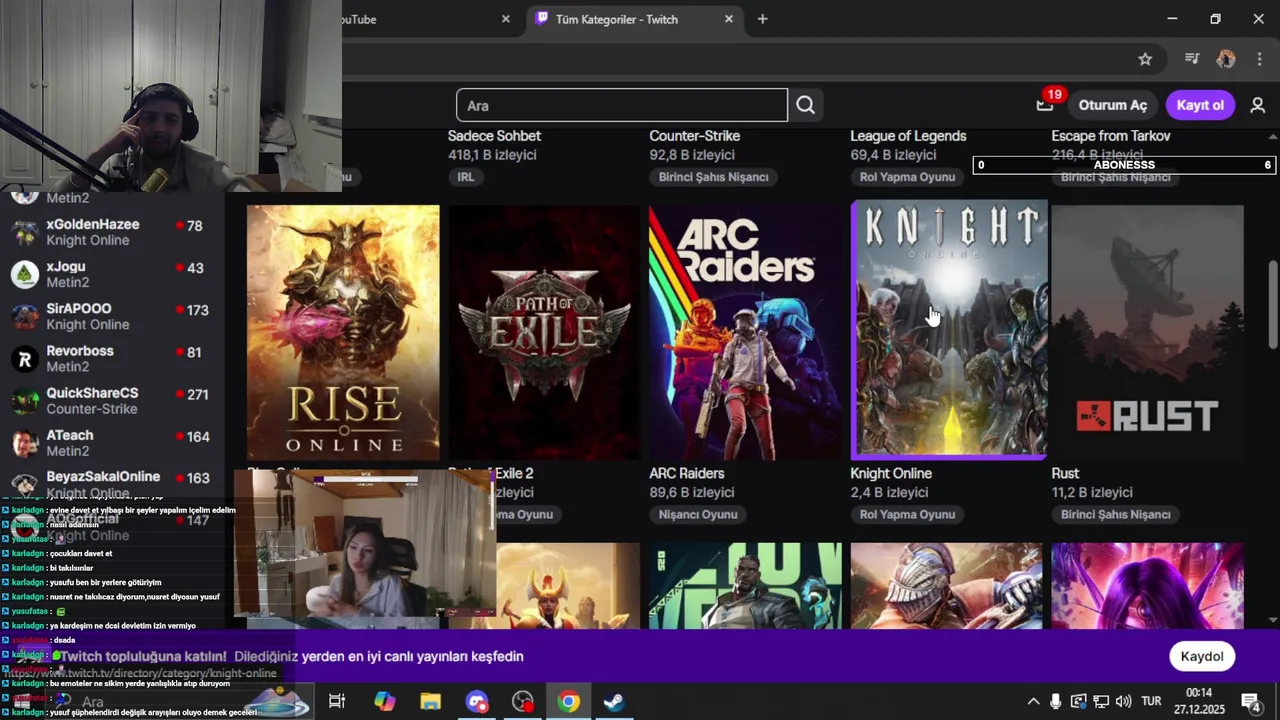Open ARC Raiders title link below cover

point(687,473)
